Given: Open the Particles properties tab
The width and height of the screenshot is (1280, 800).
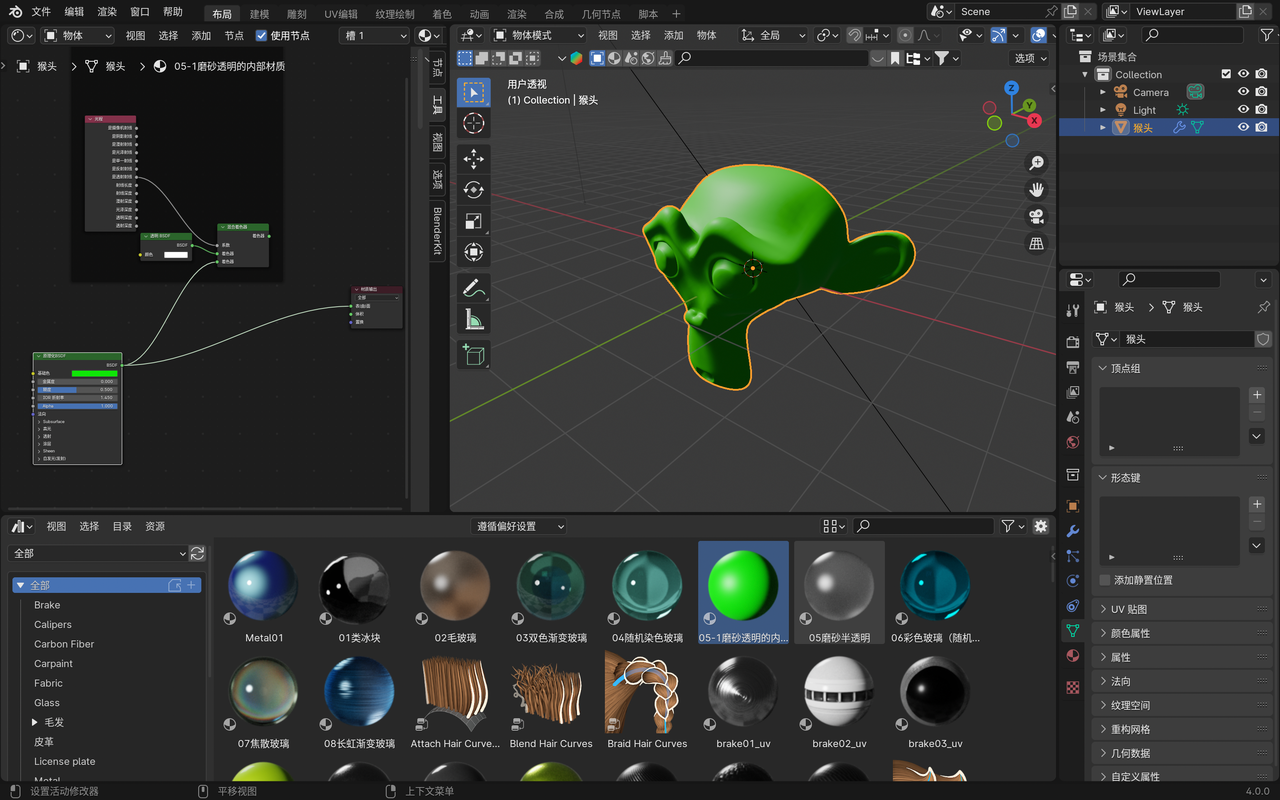Looking at the screenshot, I should [1073, 556].
